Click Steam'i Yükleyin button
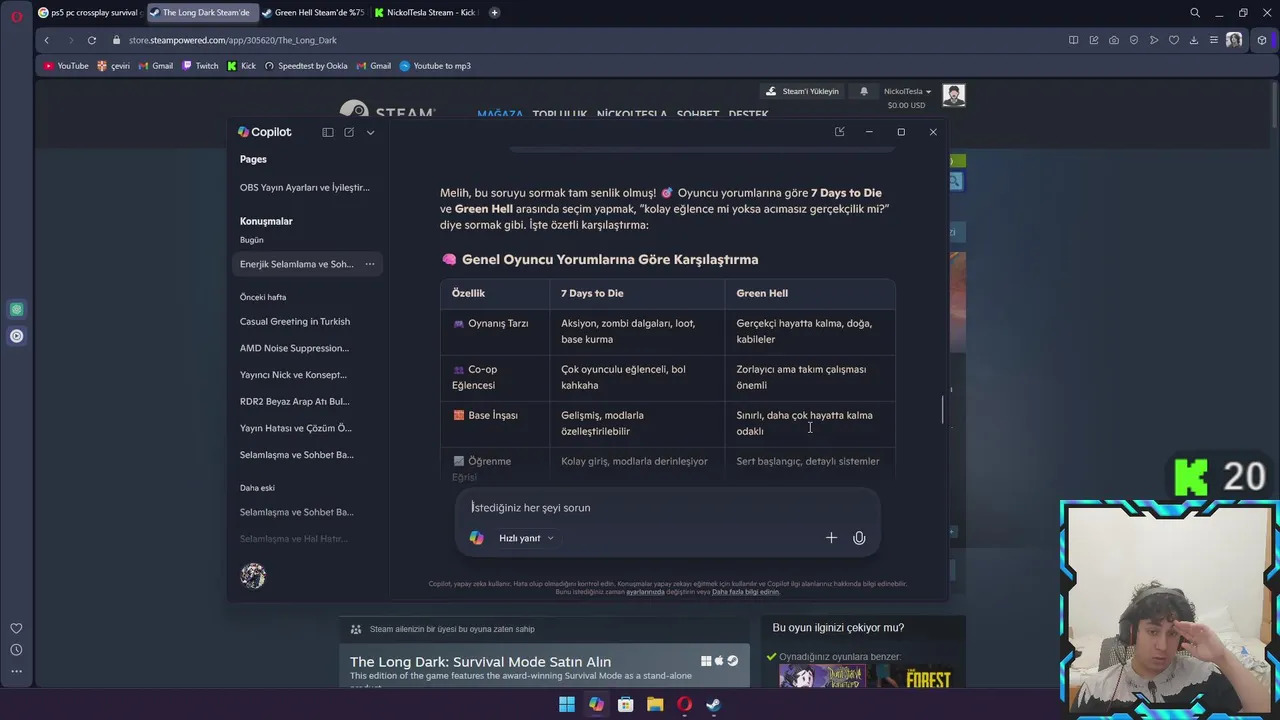This screenshot has height=720, width=1280. pyautogui.click(x=802, y=91)
